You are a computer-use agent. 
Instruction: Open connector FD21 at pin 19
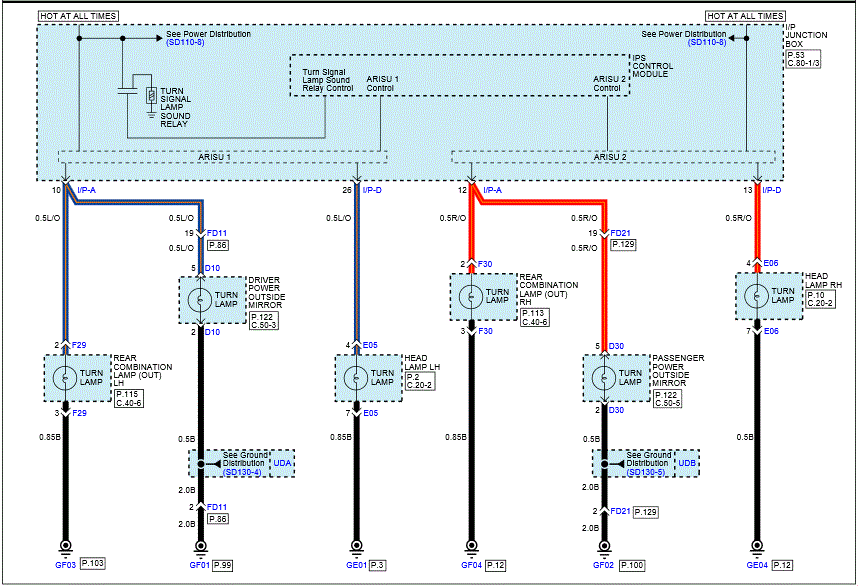click(x=621, y=233)
